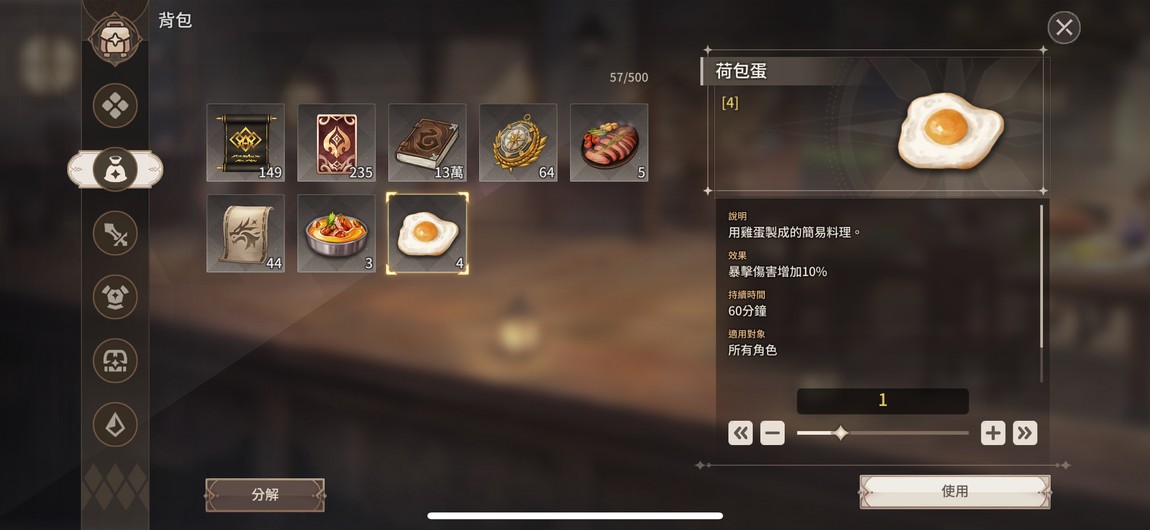Open the backpack icon at sidebar top

pos(114,40)
